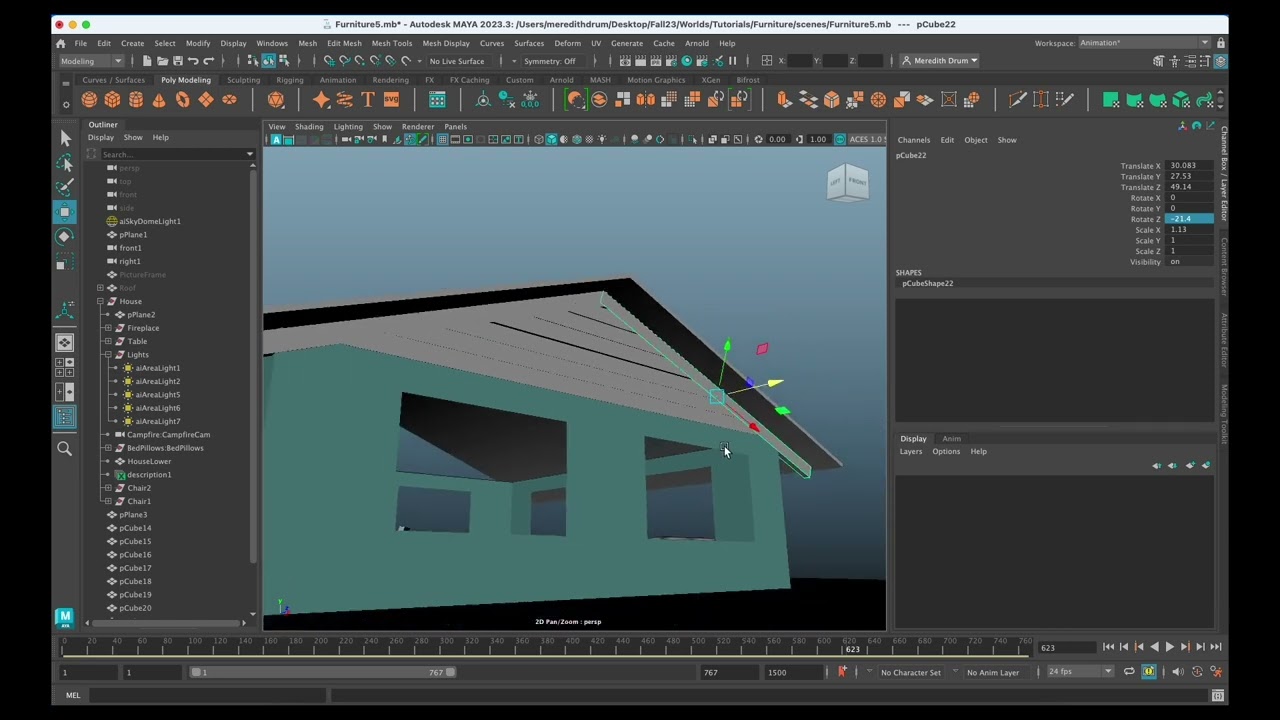Click the undo arrow icon
1280x720 pixels.
(193, 61)
